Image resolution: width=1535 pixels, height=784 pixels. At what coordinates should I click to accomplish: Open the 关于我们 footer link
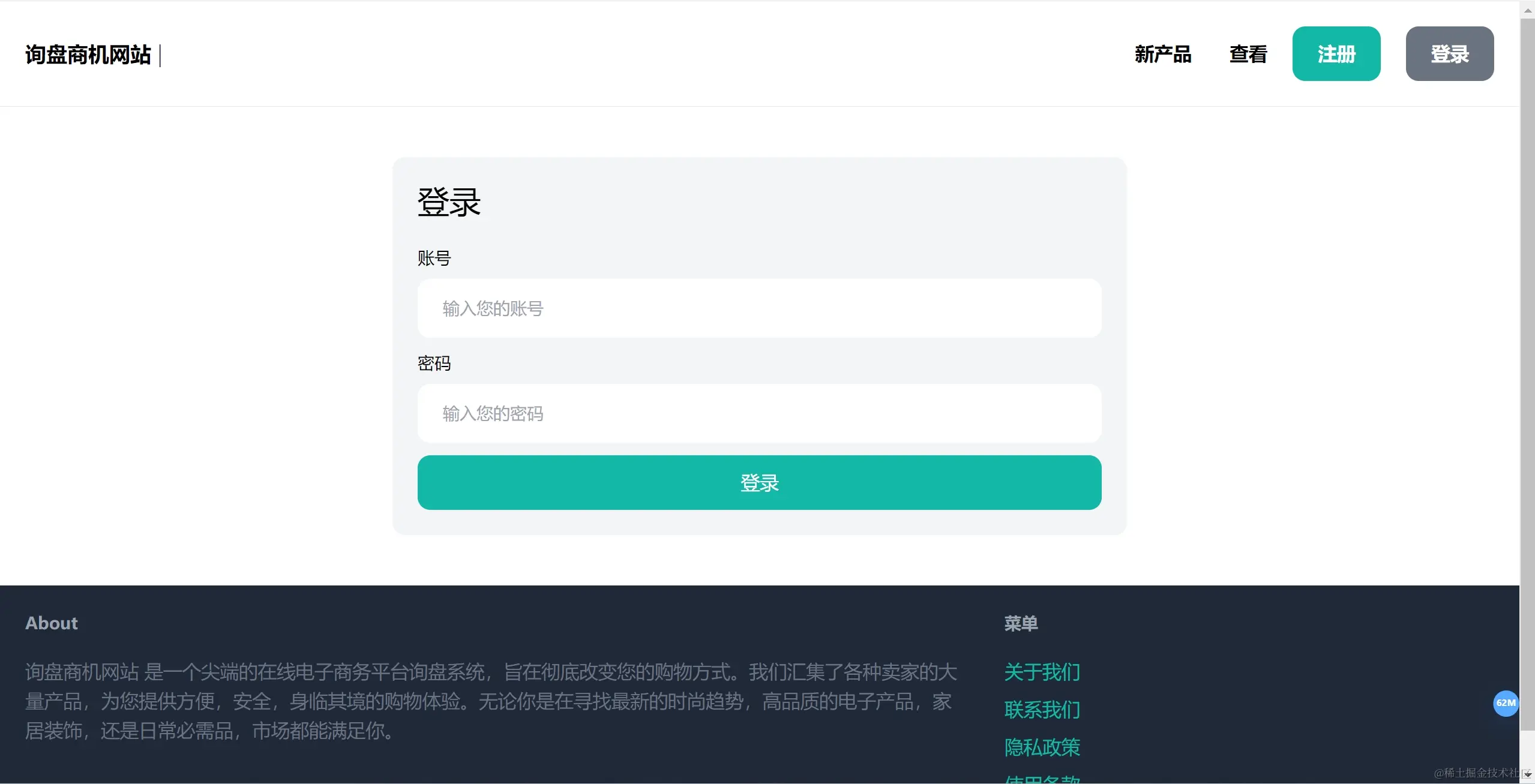1042,672
